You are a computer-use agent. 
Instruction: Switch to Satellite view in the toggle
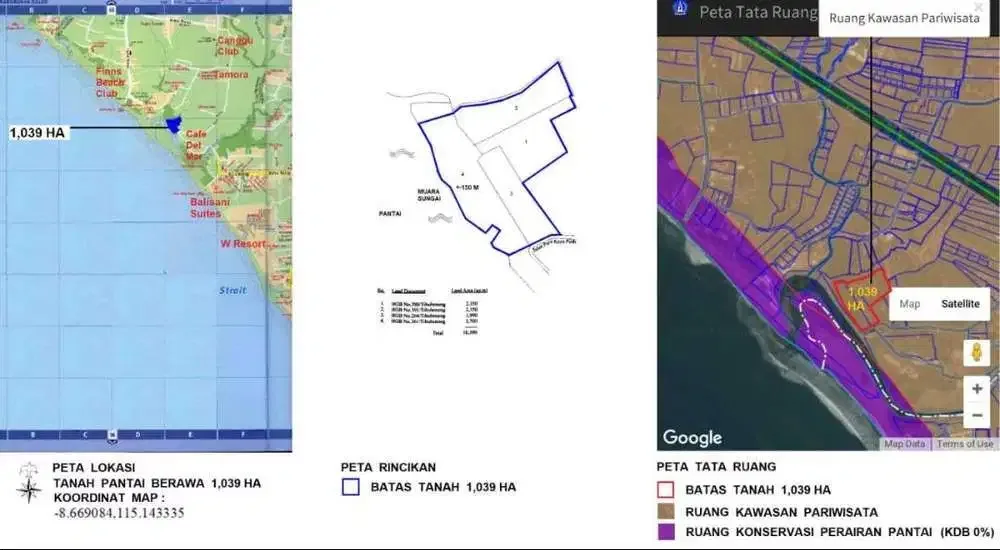960,304
